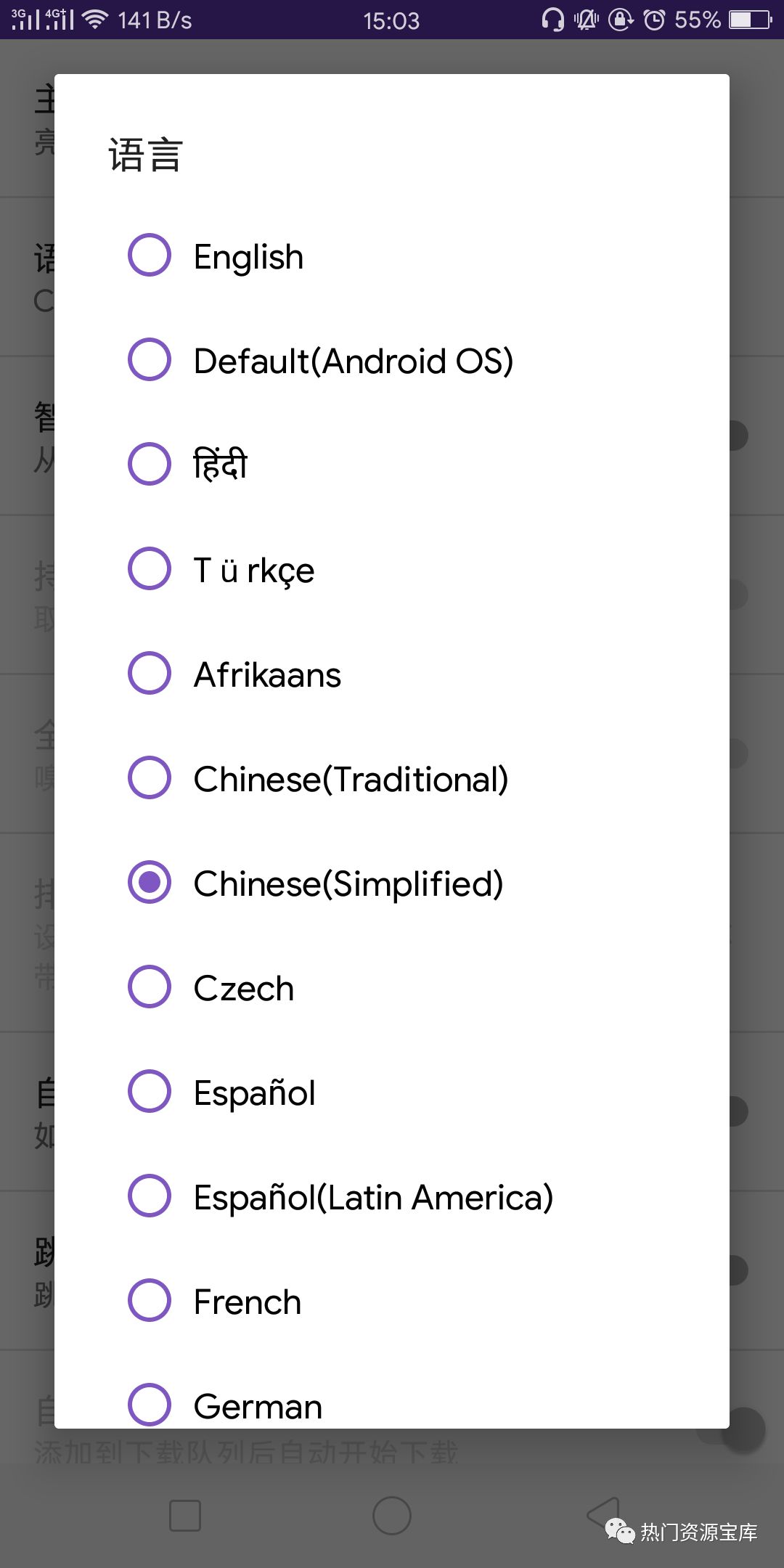Select Default(Android OS) language

tap(354, 361)
